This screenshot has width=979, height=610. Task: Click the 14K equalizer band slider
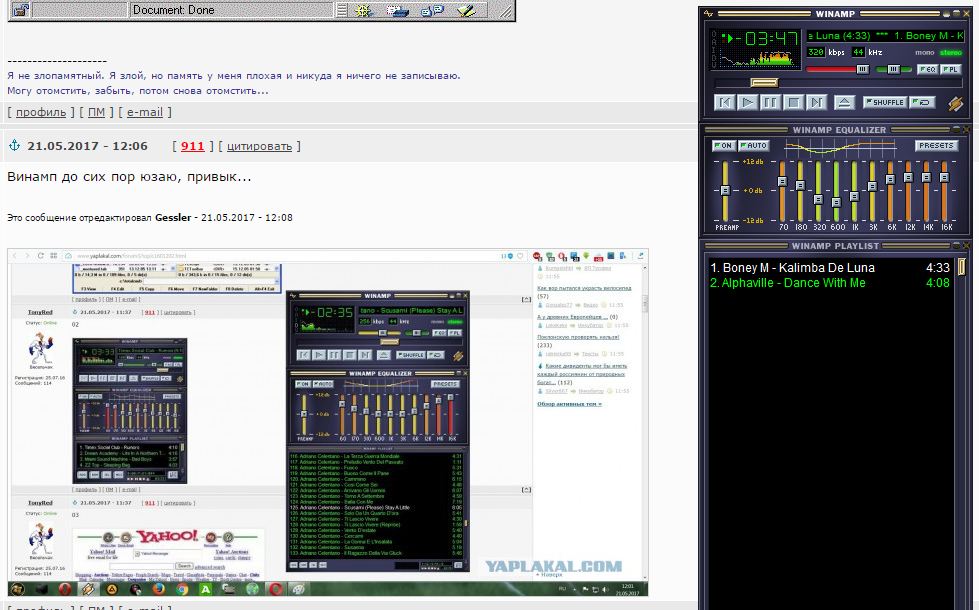click(x=927, y=190)
